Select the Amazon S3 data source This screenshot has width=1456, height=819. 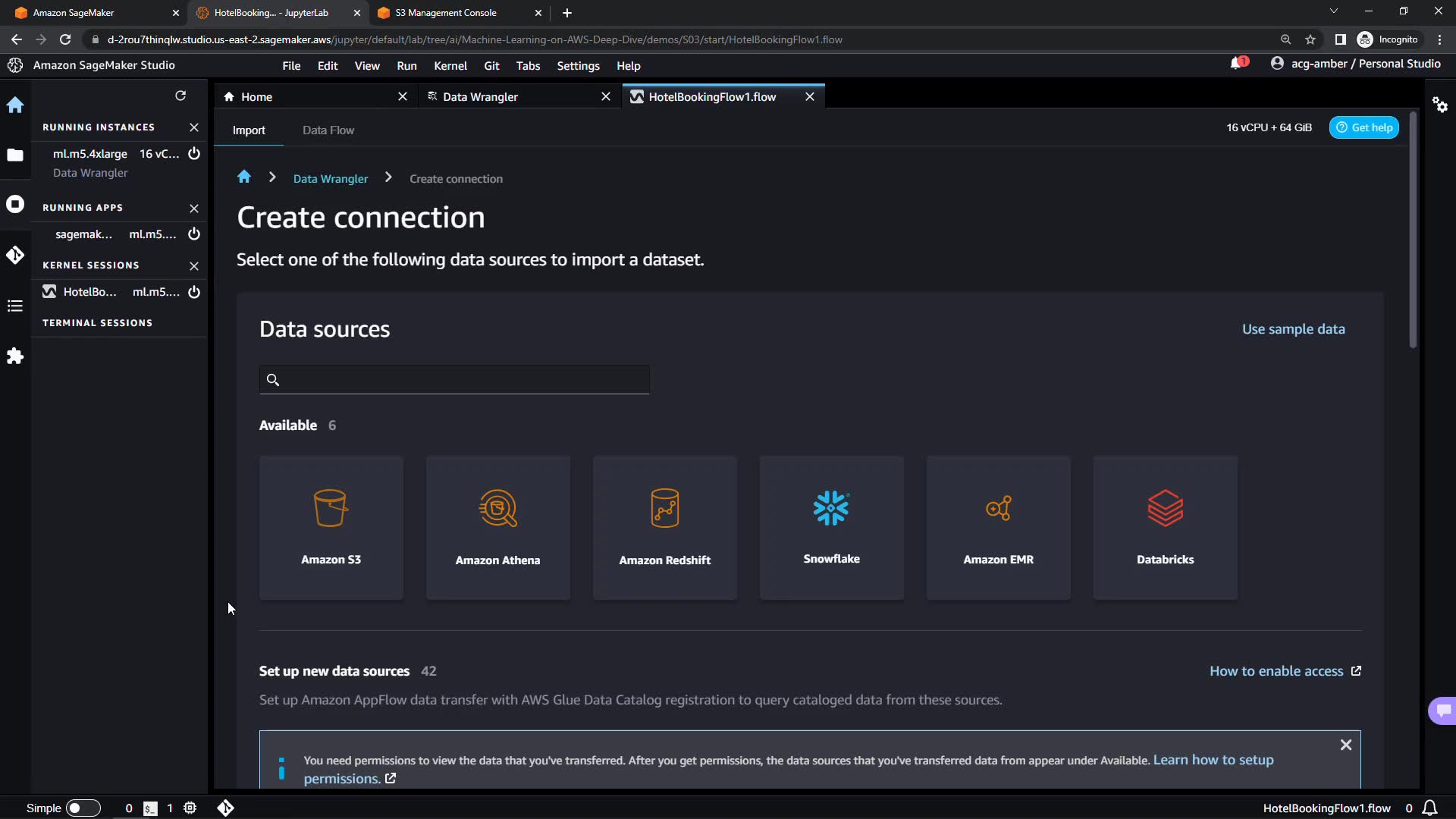(x=331, y=527)
